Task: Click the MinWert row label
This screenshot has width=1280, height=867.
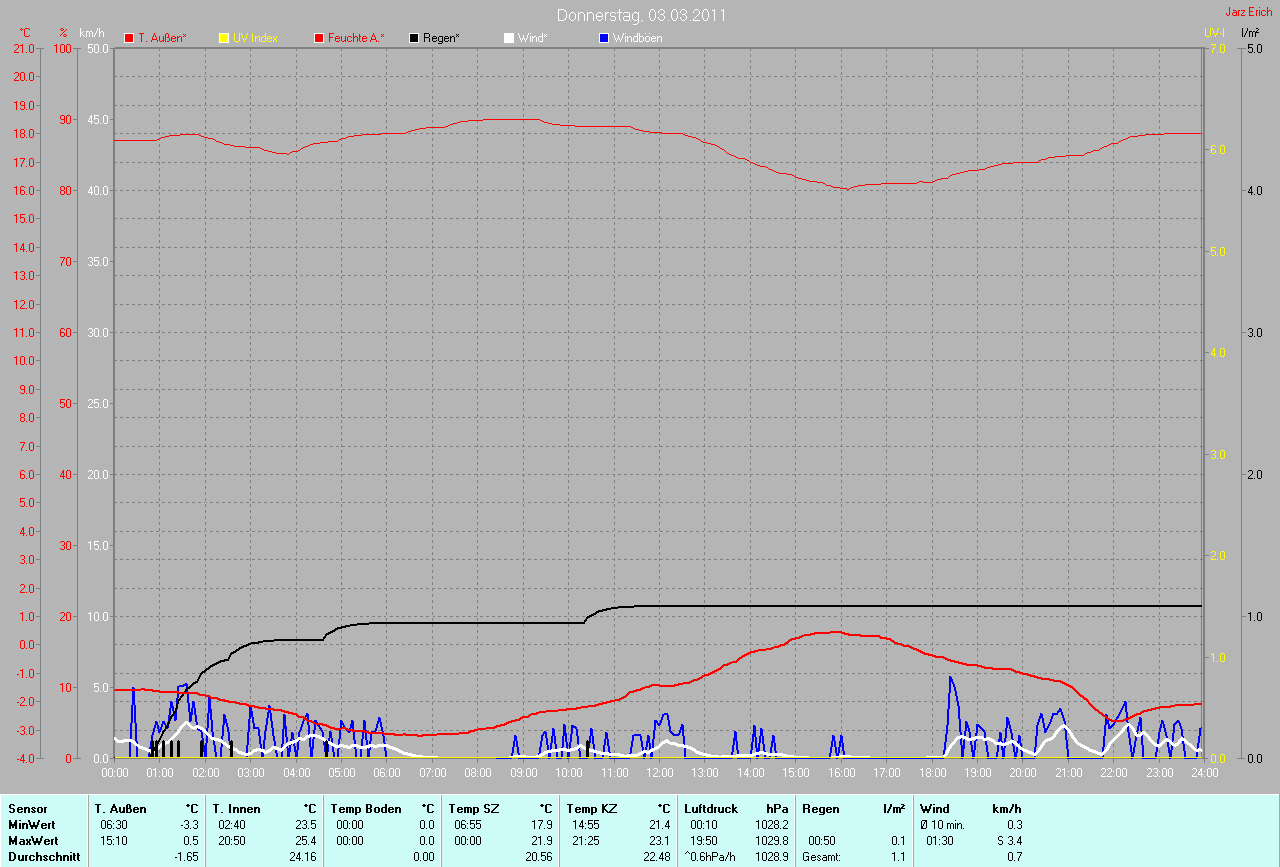Action: [x=31, y=824]
